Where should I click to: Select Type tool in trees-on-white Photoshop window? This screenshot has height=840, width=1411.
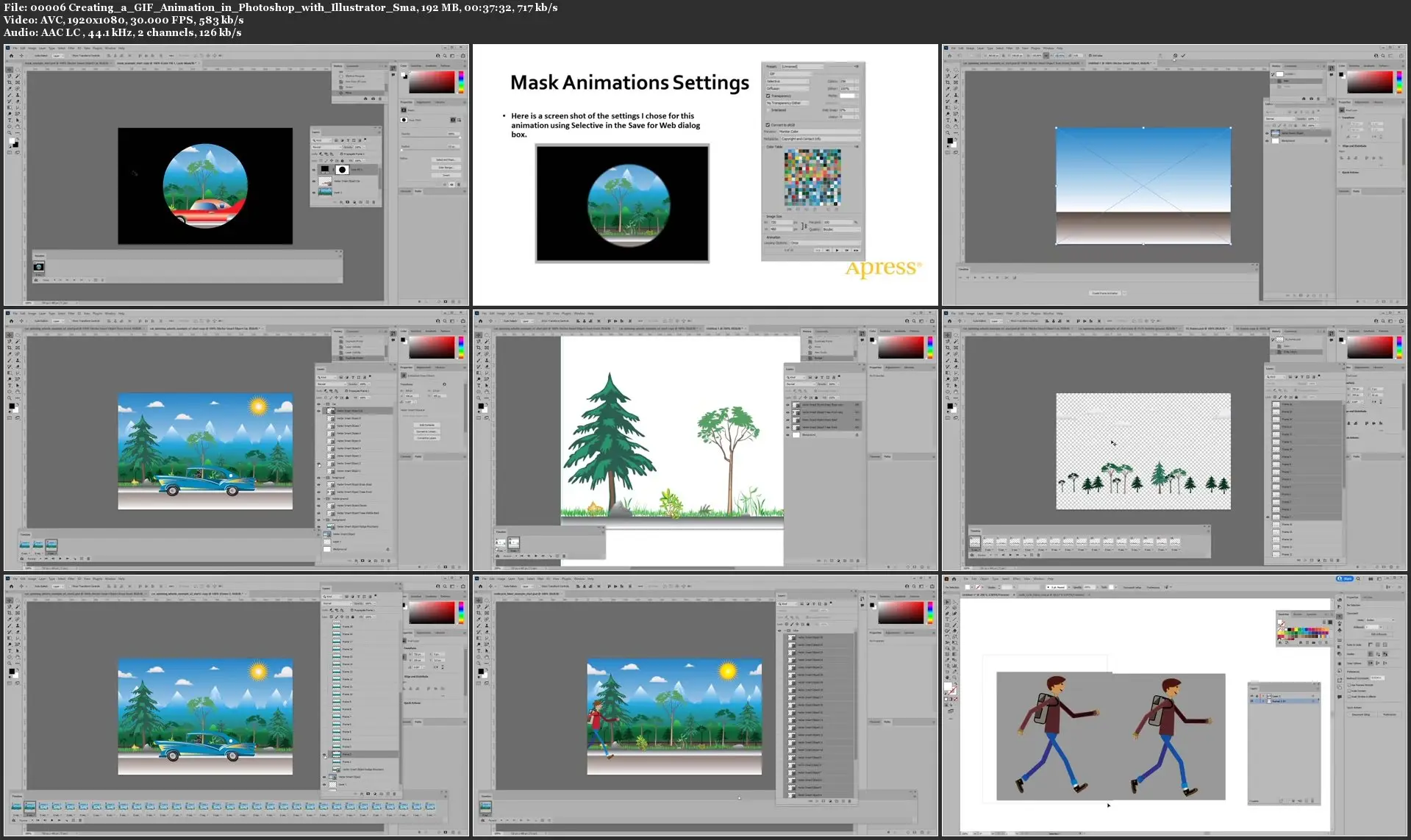tap(479, 385)
